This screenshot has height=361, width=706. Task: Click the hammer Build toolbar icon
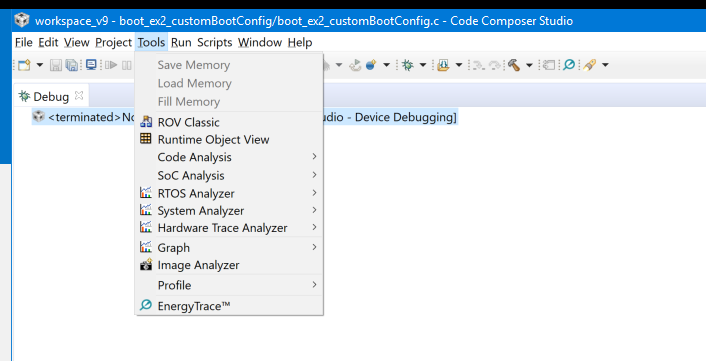pos(514,65)
